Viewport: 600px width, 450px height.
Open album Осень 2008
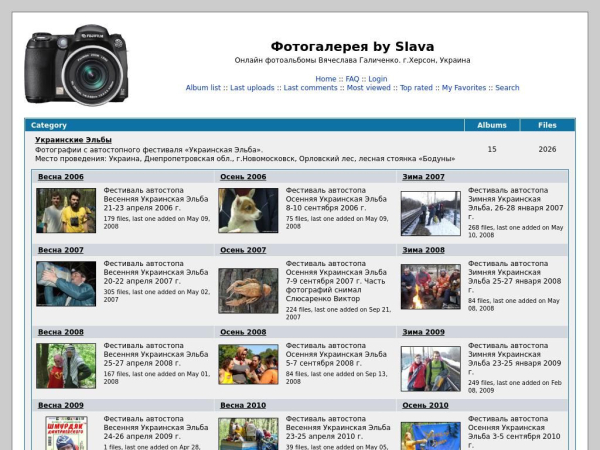(243, 332)
